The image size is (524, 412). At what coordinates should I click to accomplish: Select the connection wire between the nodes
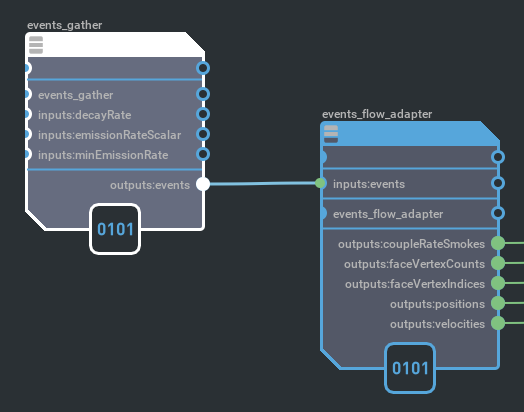(263, 183)
